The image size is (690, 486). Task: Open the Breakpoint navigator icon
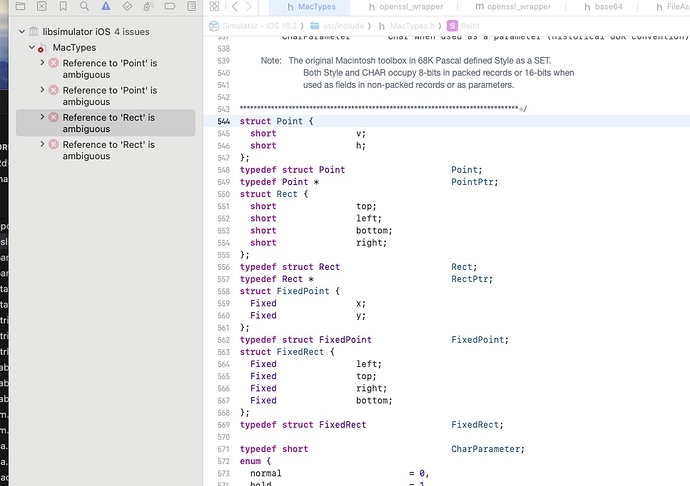point(170,6)
